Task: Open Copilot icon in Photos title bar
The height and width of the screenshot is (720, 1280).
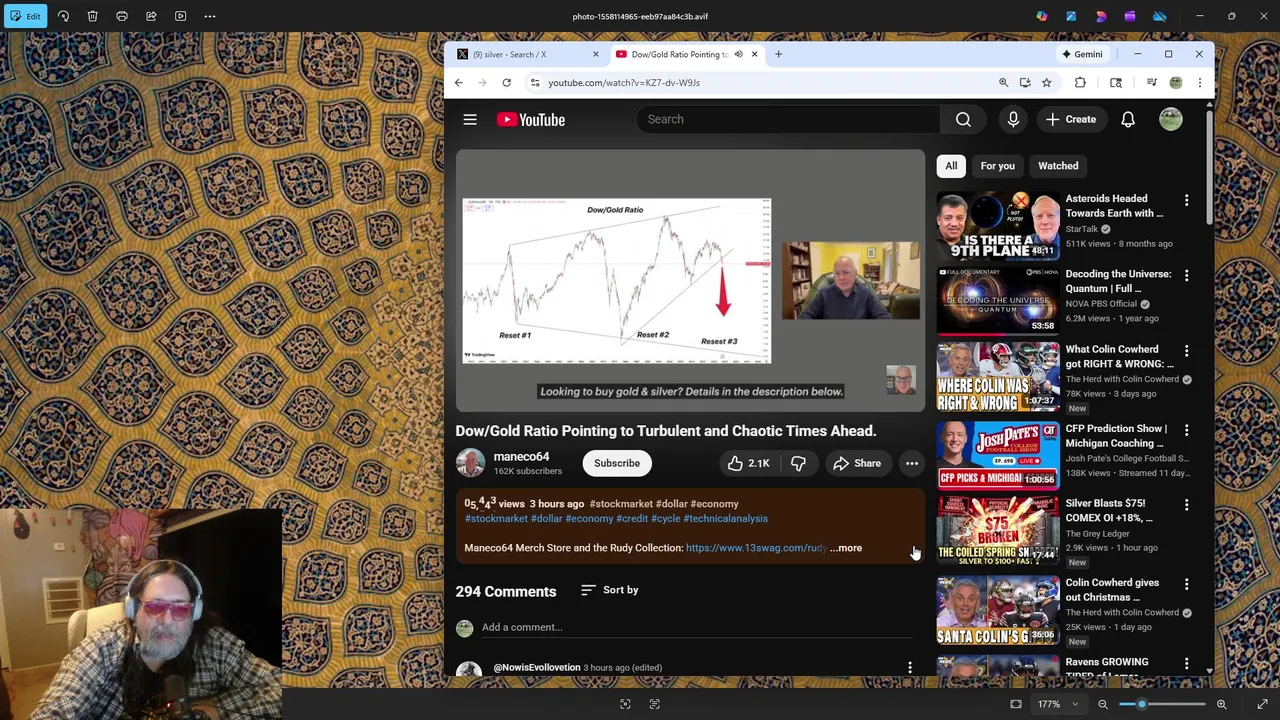Action: (1042, 16)
